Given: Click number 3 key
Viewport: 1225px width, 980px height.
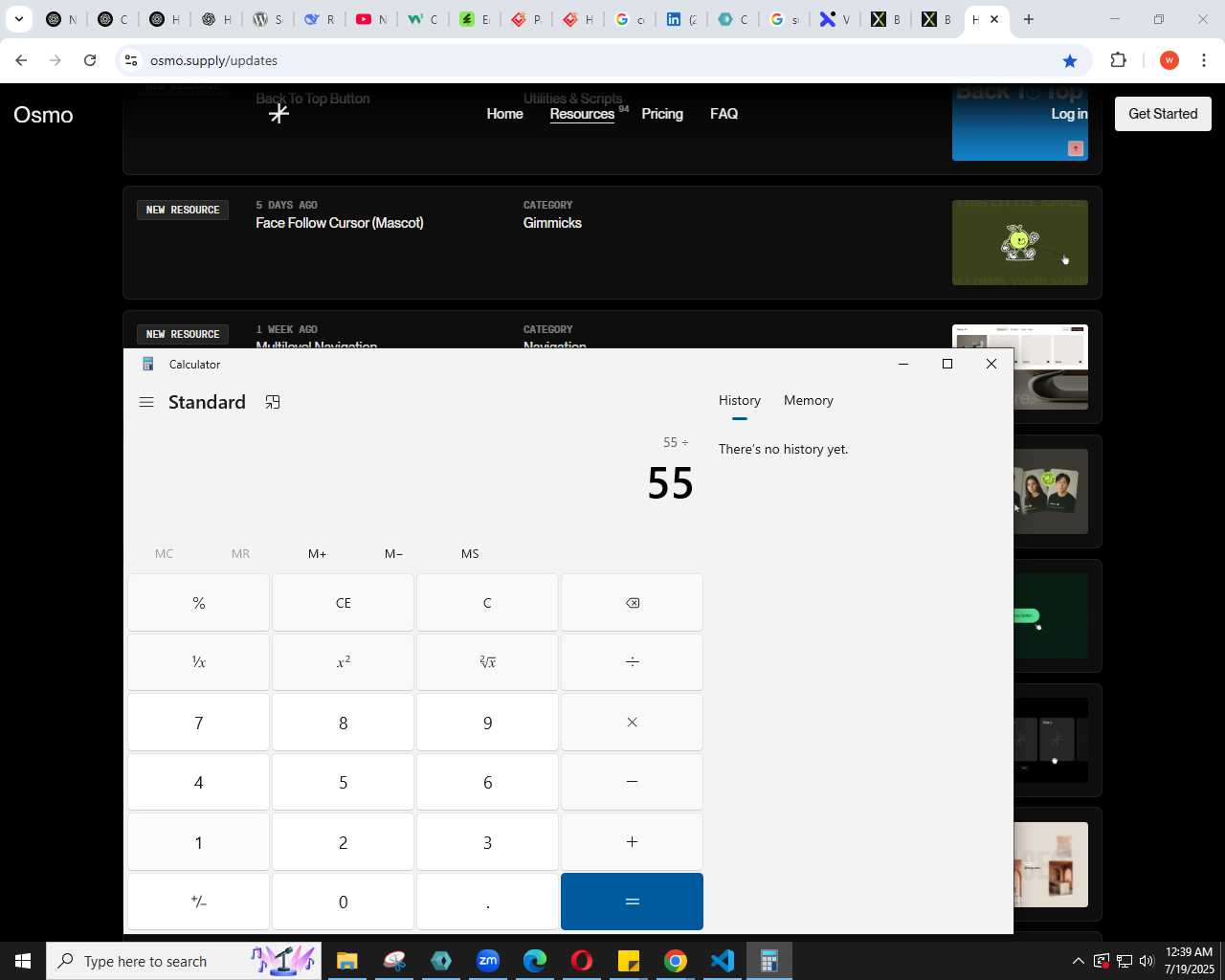Looking at the screenshot, I should (487, 842).
